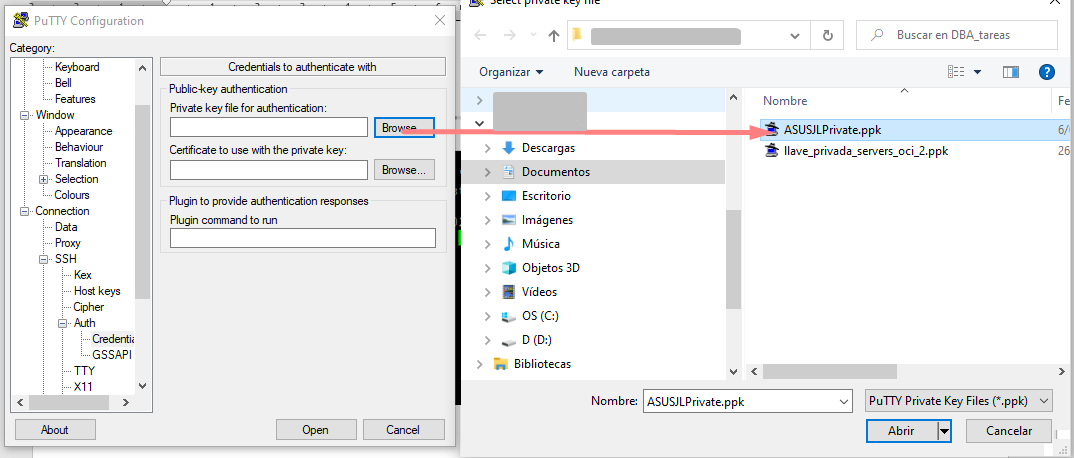Click the PuTTY Configuration title bar icon

[x=21, y=21]
